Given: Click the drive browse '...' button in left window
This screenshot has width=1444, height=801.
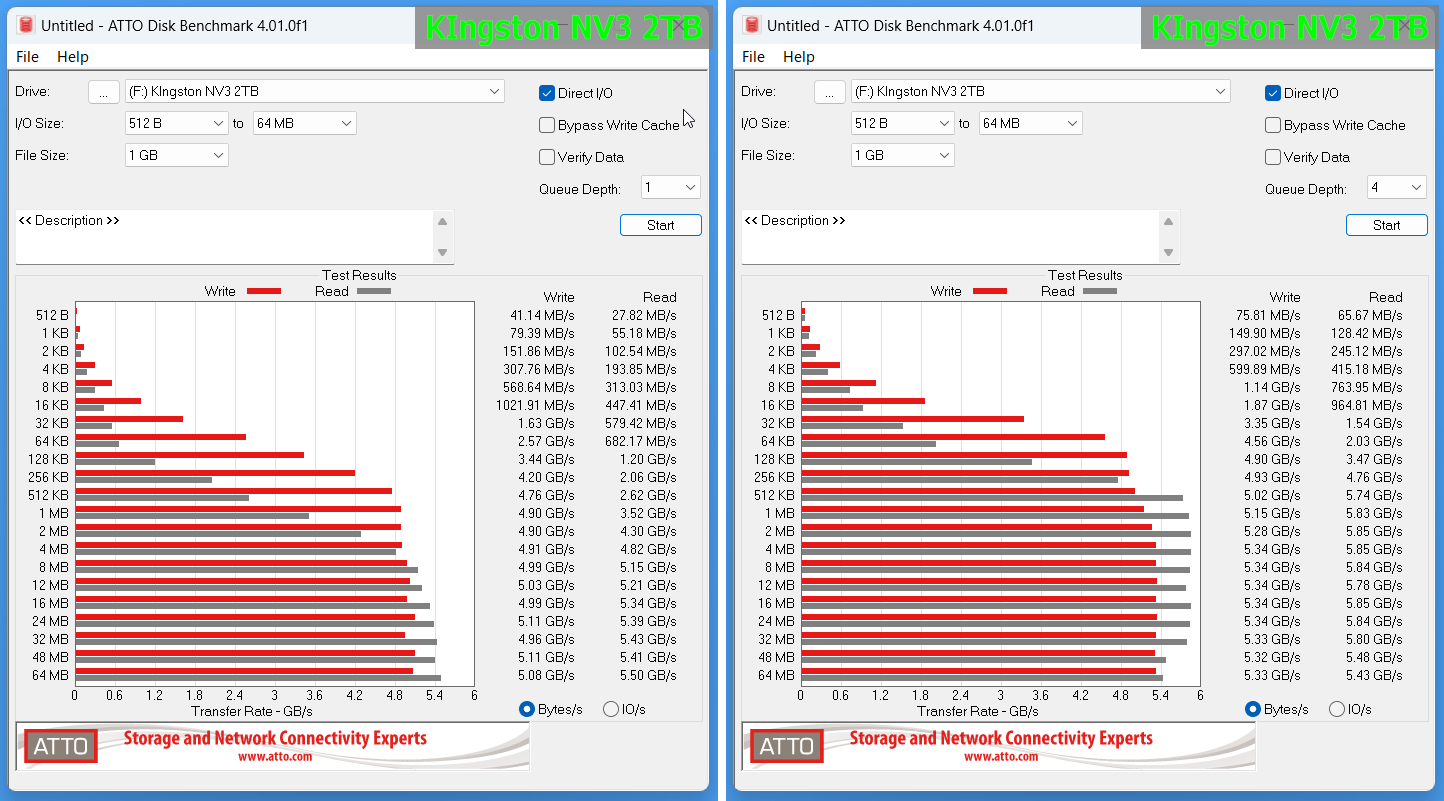Looking at the screenshot, I should [x=103, y=92].
